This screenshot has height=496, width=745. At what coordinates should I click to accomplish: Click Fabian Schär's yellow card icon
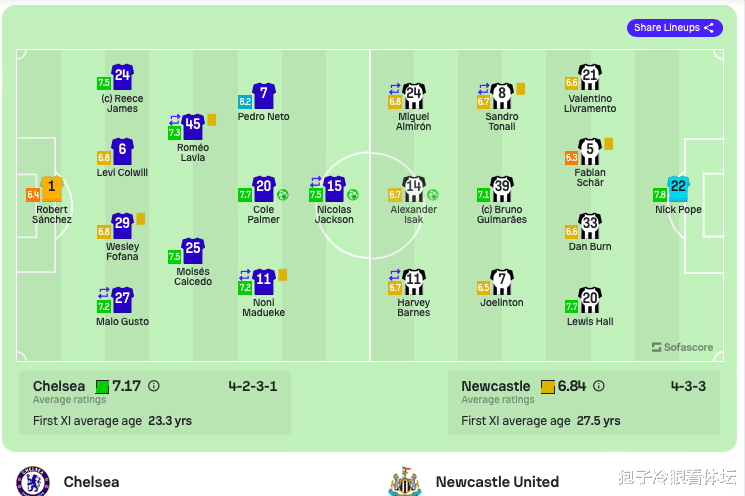[608, 144]
